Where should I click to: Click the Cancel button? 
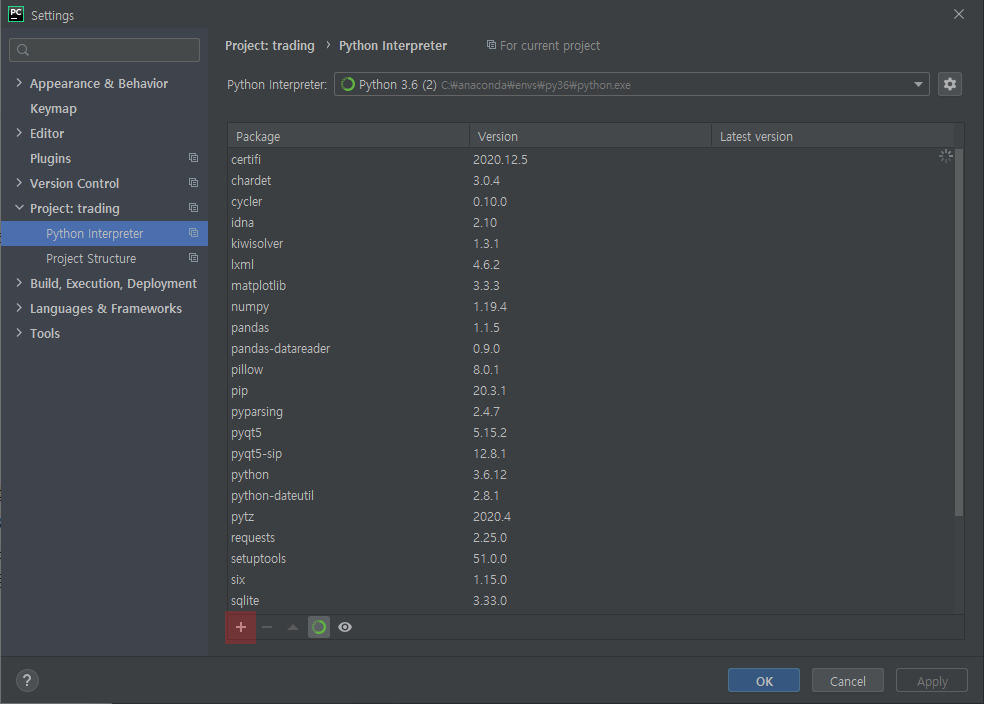coord(848,681)
